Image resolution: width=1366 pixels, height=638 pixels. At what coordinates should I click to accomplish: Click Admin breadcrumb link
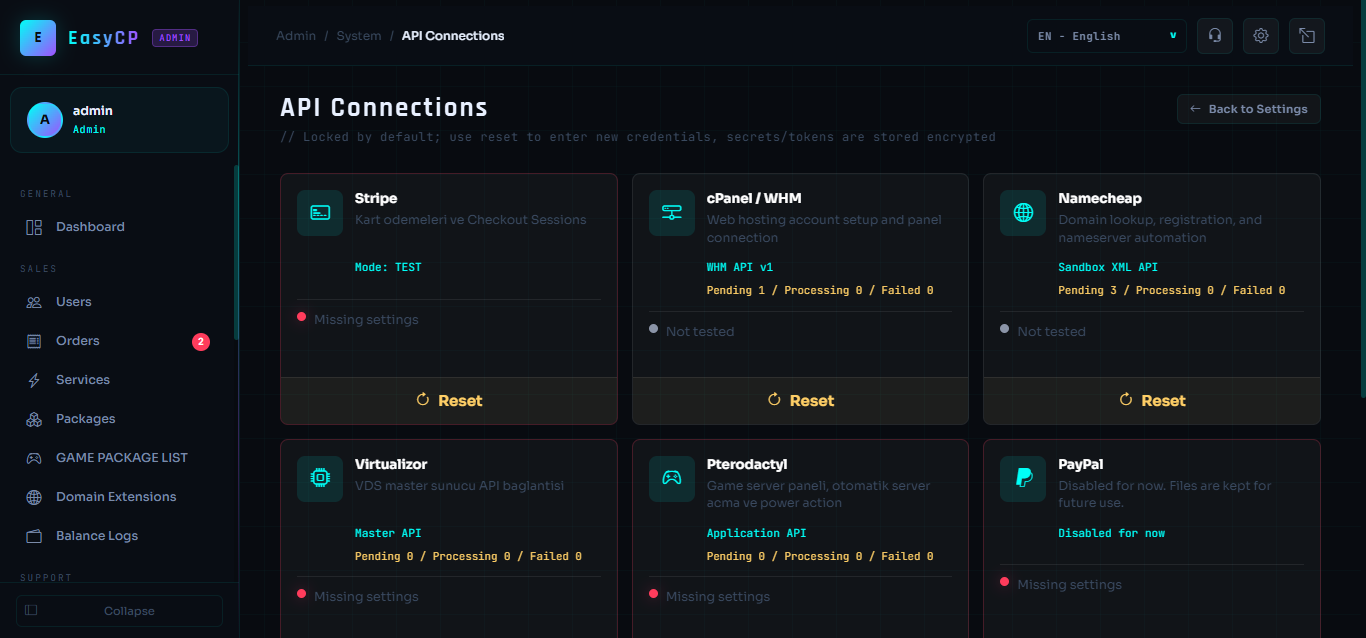296,36
